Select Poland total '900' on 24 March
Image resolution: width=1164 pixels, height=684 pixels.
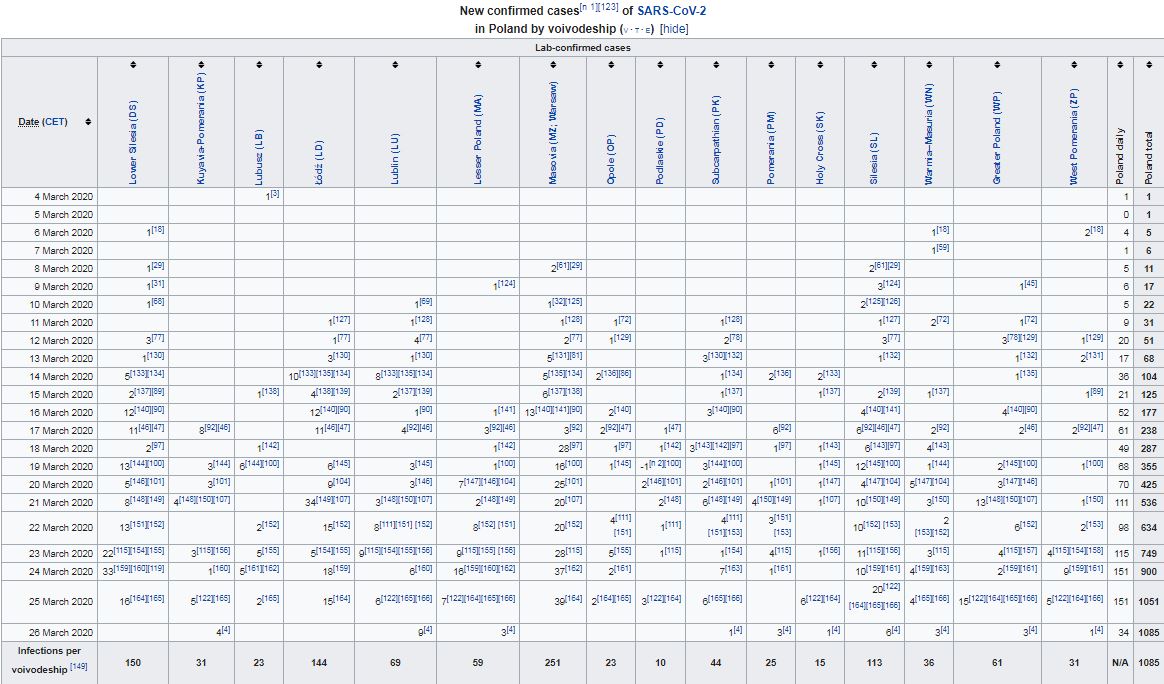pyautogui.click(x=1149, y=571)
